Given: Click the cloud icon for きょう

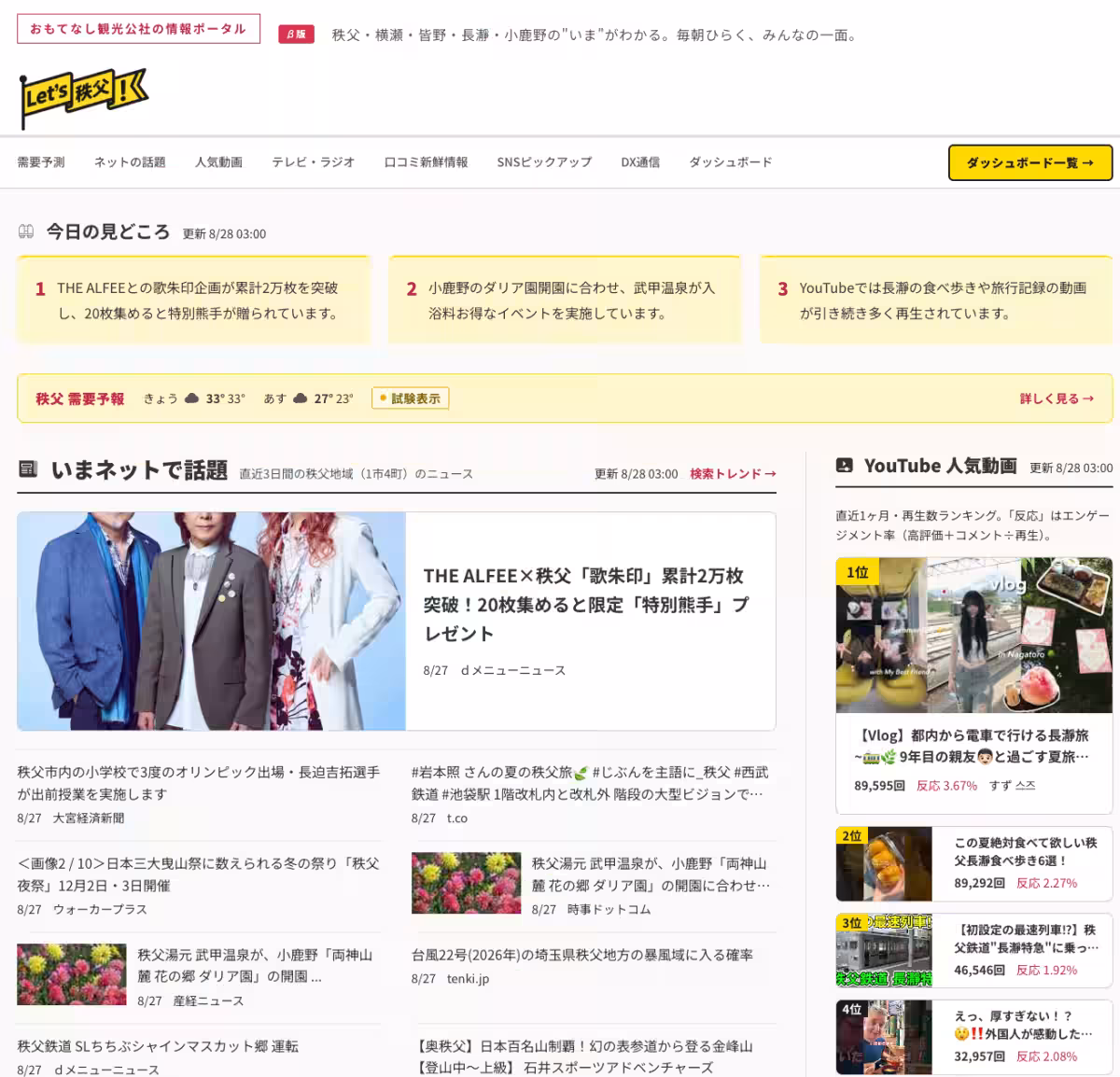Looking at the screenshot, I should (192, 399).
